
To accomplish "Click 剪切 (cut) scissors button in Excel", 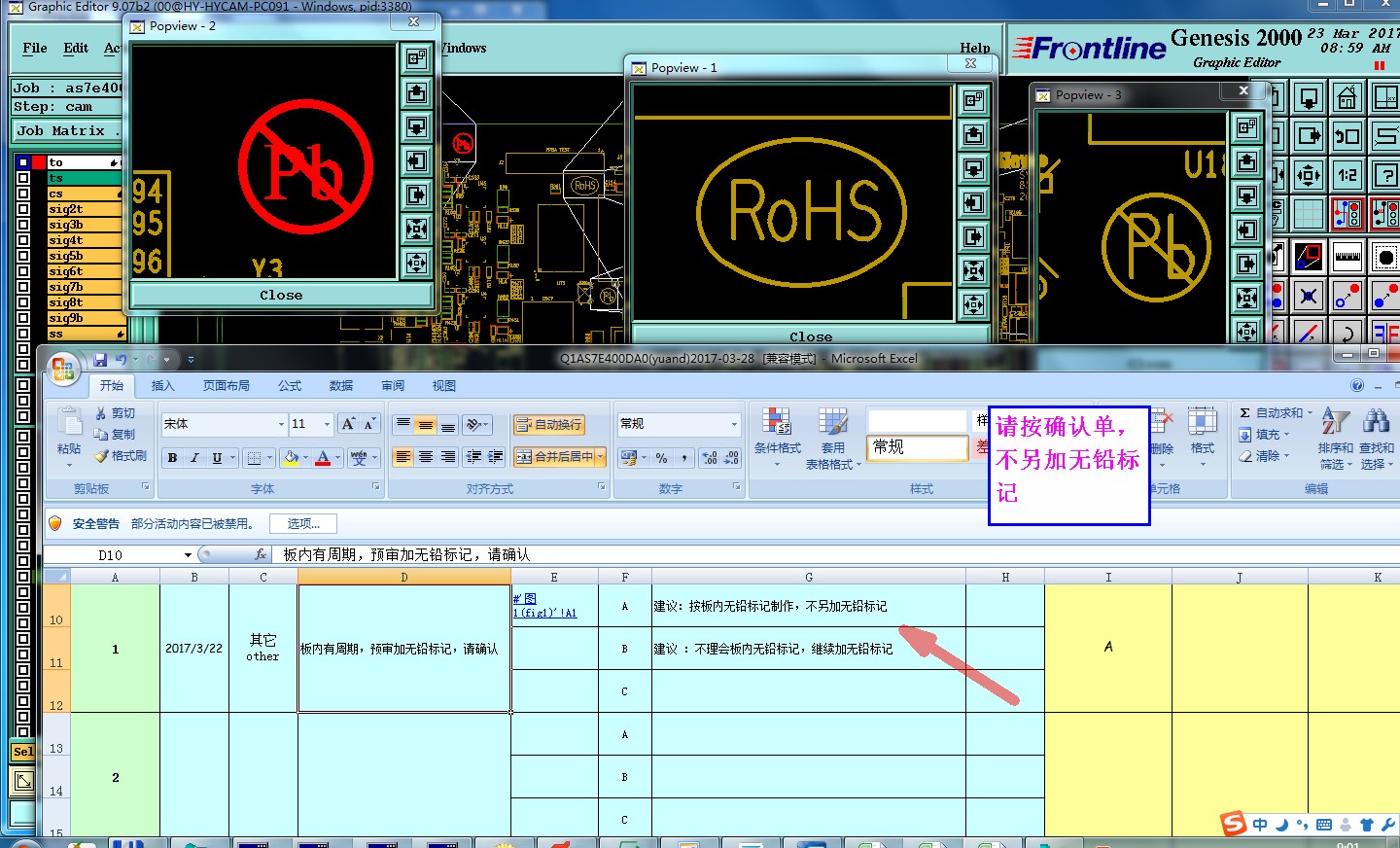I will pos(116,413).
